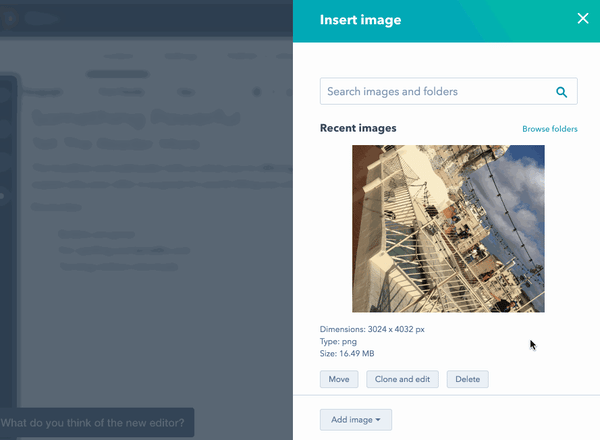Screen dimensions: 600x440
Task: Select the recent staircase photo thumbnail
Action: click(x=448, y=228)
